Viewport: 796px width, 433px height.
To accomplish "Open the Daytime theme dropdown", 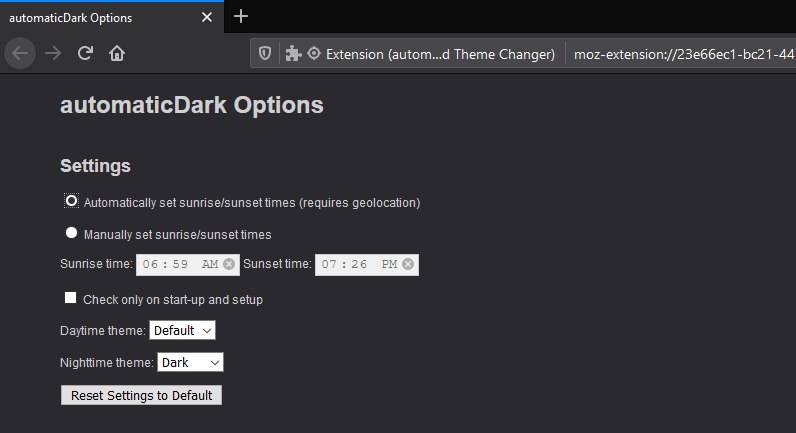I will [182, 330].
